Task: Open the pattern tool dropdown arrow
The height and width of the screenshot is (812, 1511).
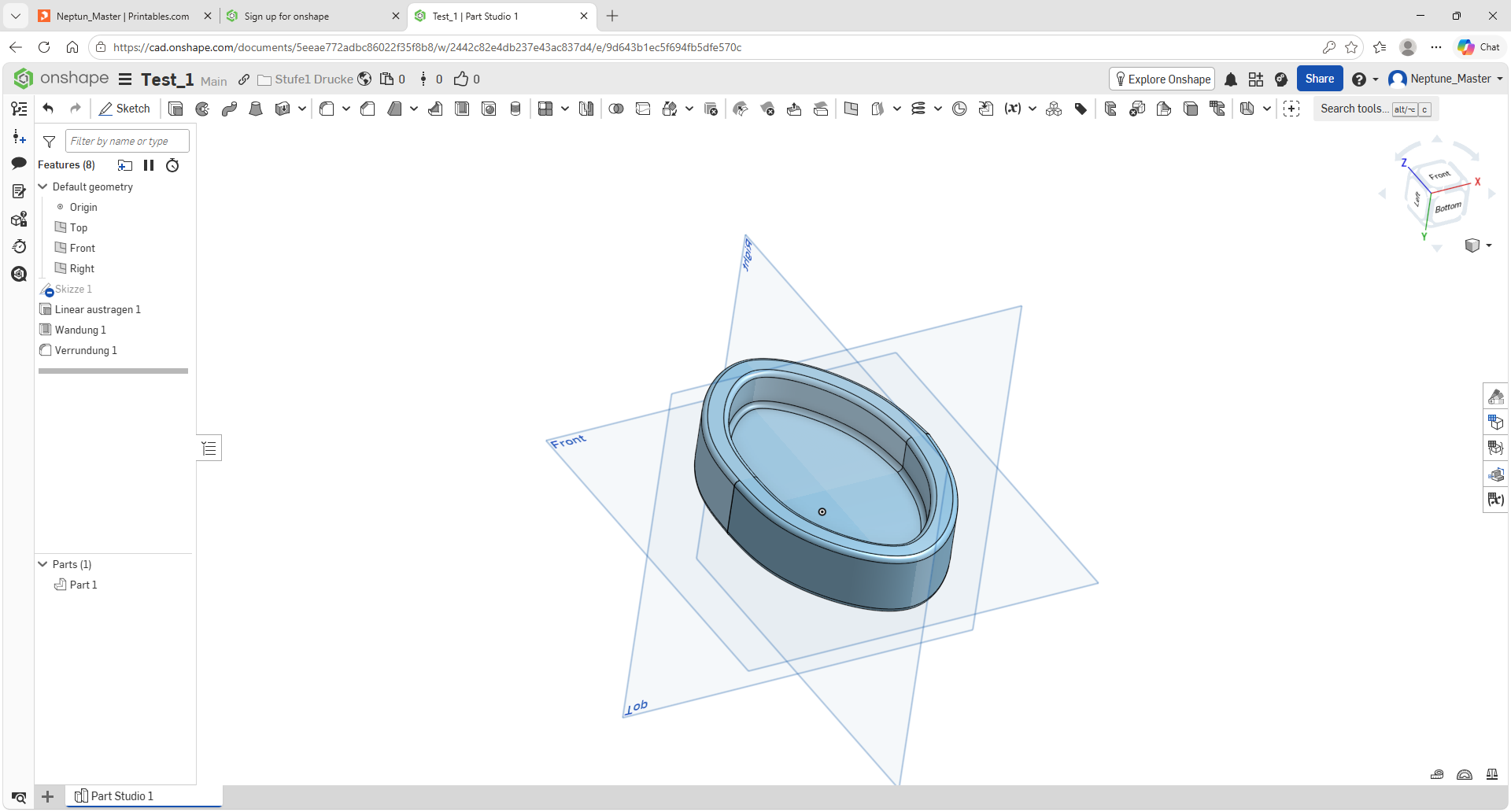Action: tap(564, 109)
